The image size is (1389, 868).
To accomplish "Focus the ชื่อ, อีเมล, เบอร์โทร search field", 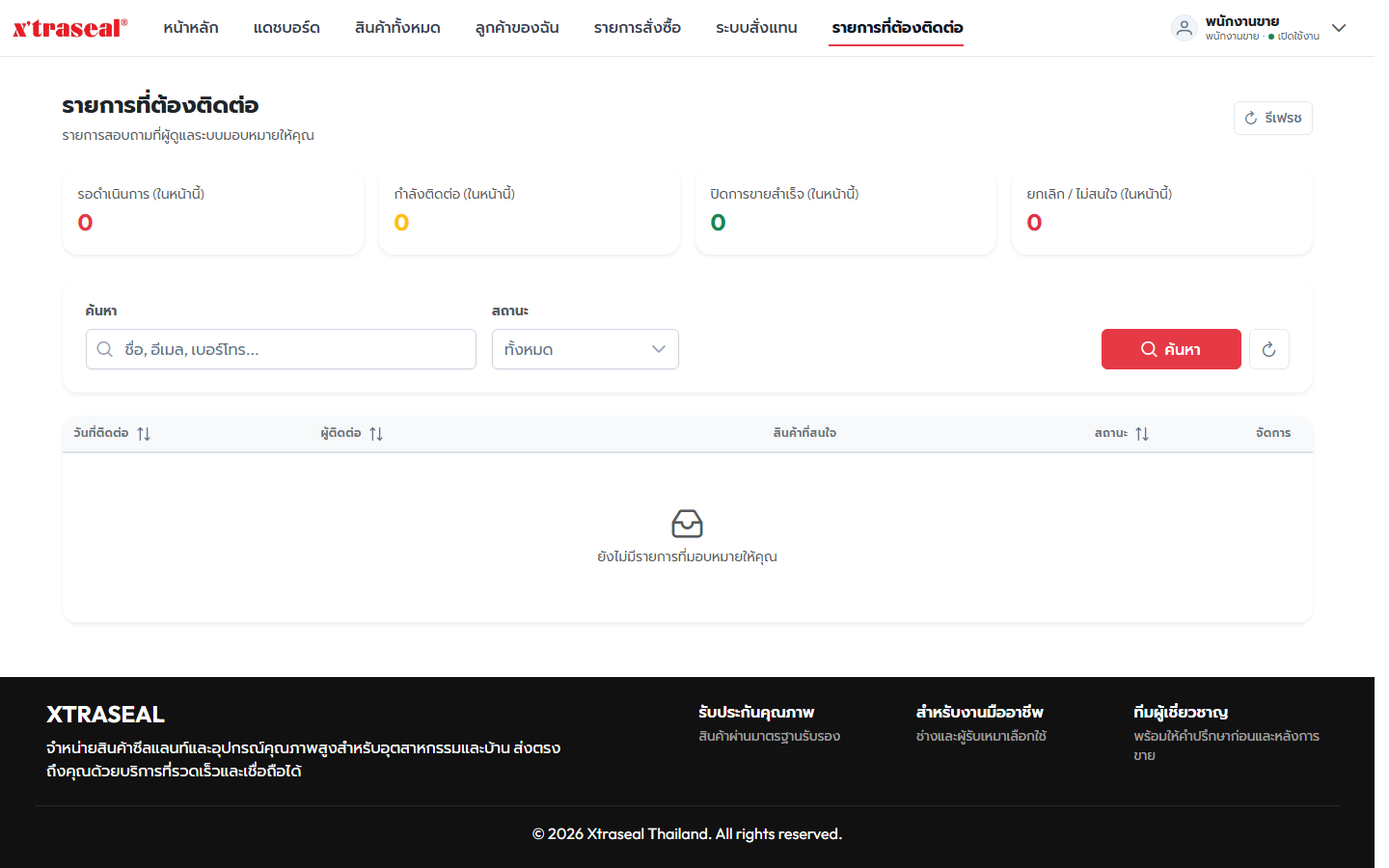I will [x=281, y=349].
